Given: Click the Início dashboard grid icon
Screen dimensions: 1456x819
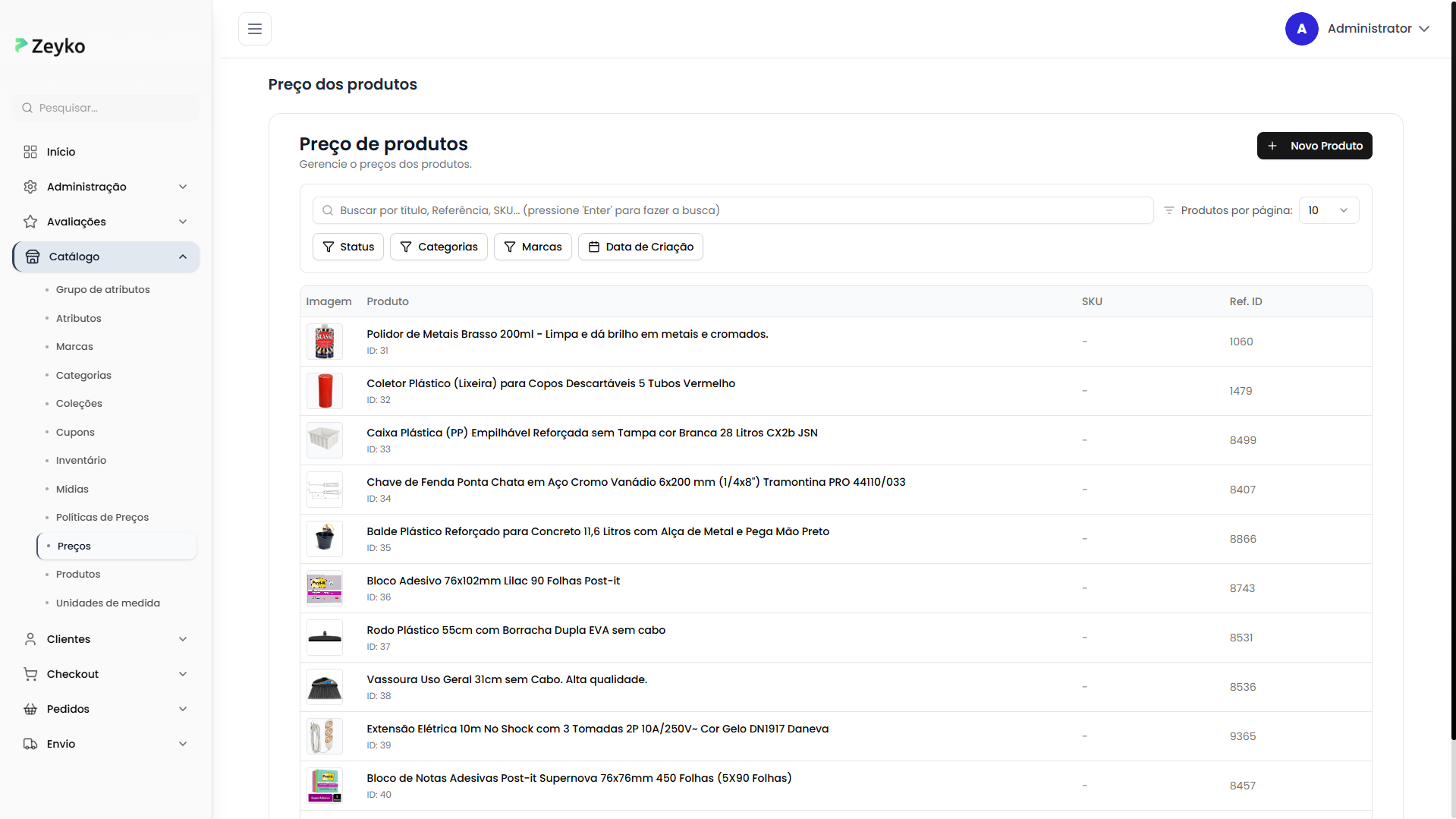Looking at the screenshot, I should pos(30,152).
